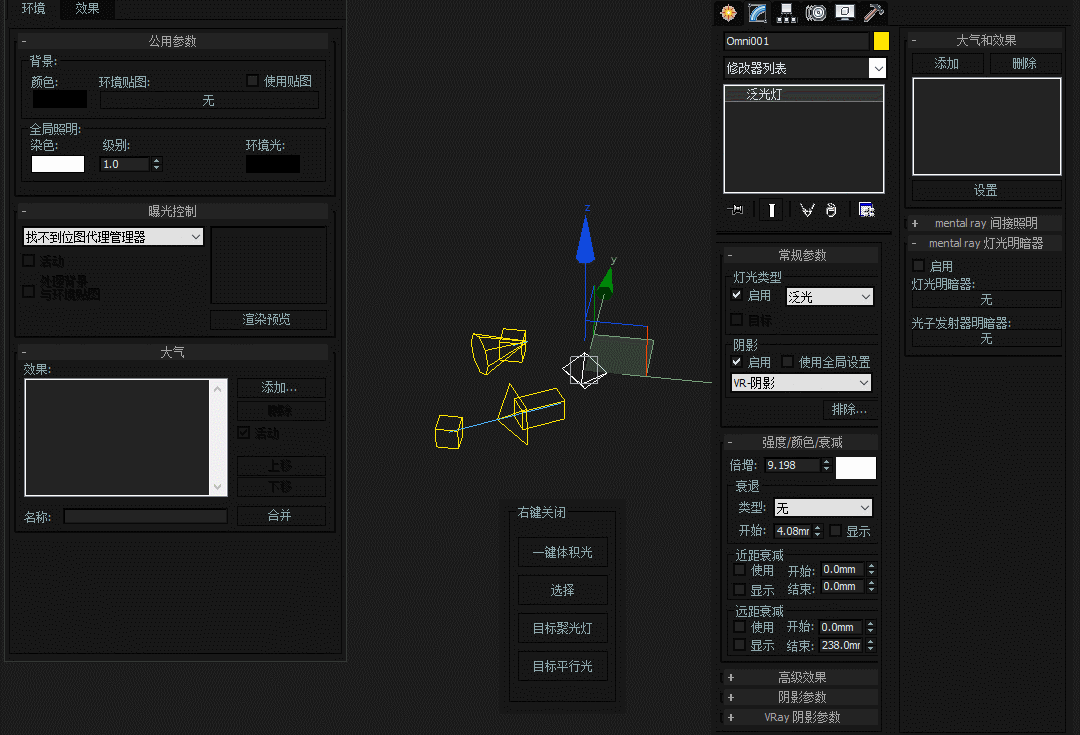The height and width of the screenshot is (735, 1080).
Task: Toggle 启用 checkbox under 阴影
Action: click(x=736, y=362)
